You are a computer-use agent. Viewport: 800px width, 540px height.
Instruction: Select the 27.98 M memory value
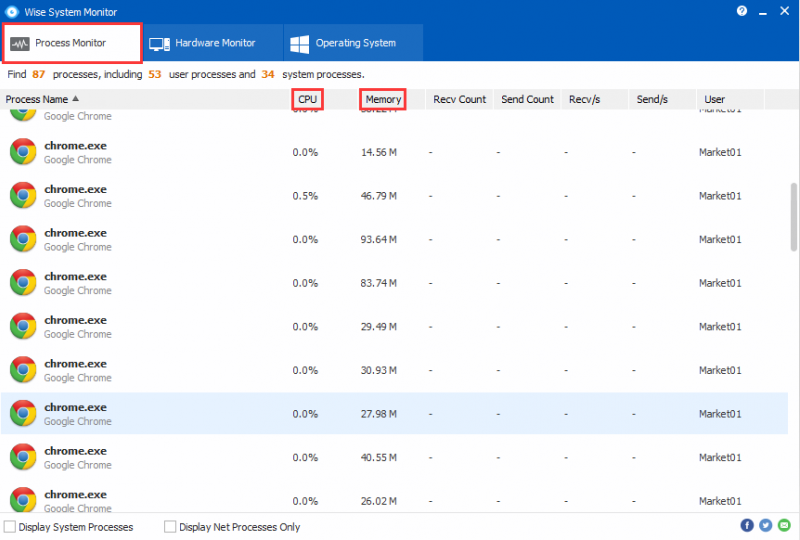(379, 414)
